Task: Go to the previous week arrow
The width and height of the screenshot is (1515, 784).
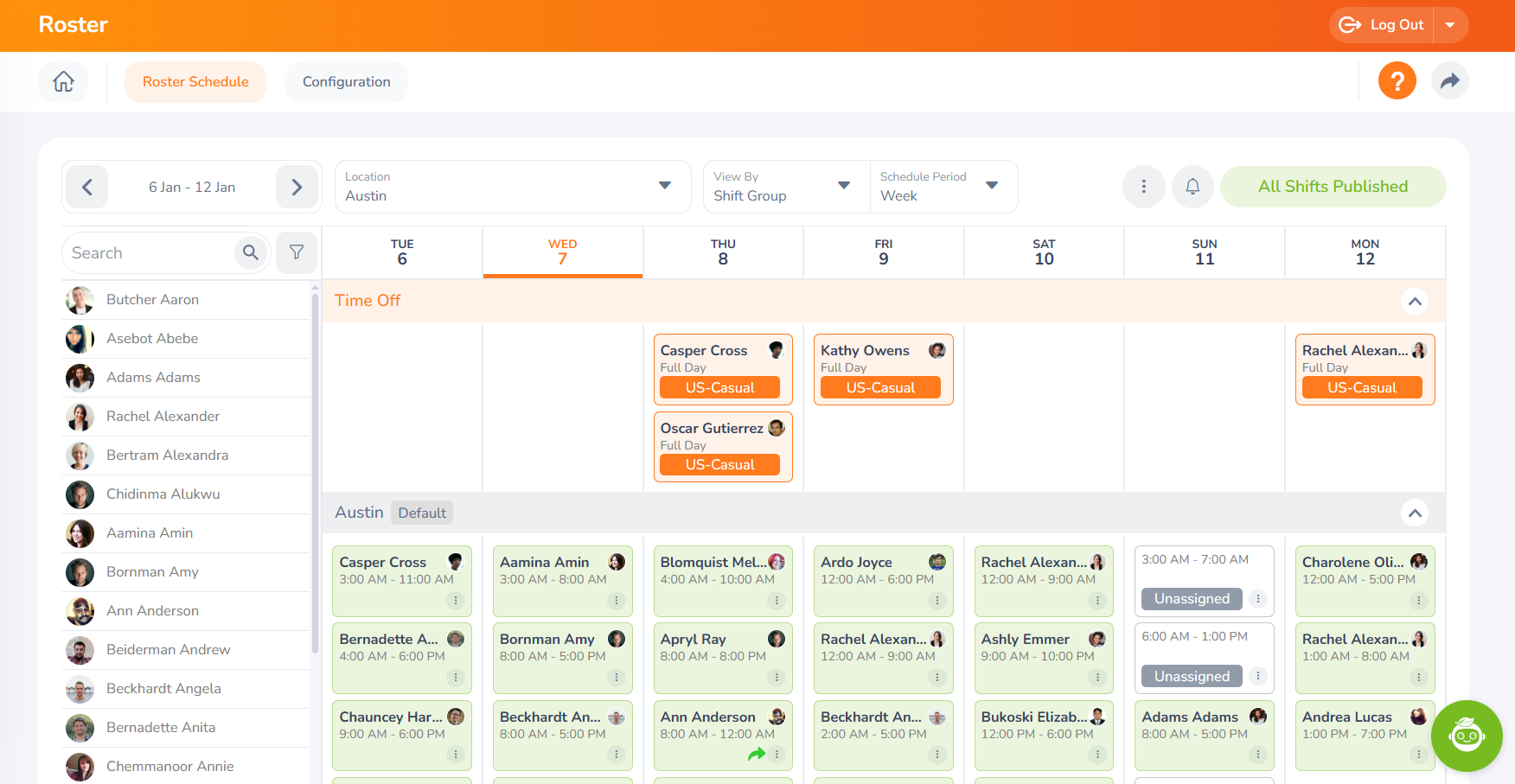Action: 86,187
